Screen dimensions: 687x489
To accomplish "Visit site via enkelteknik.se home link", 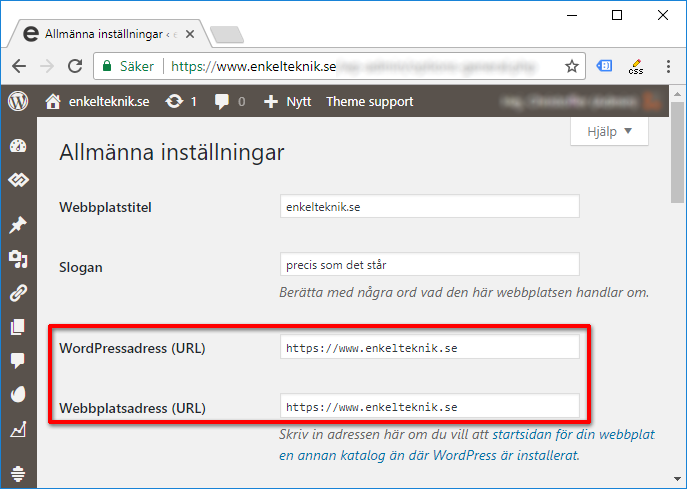I will click(x=98, y=101).
